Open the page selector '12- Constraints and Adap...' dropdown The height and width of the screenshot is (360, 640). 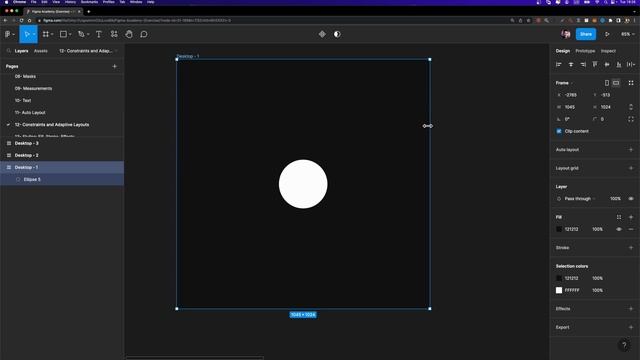(x=88, y=51)
